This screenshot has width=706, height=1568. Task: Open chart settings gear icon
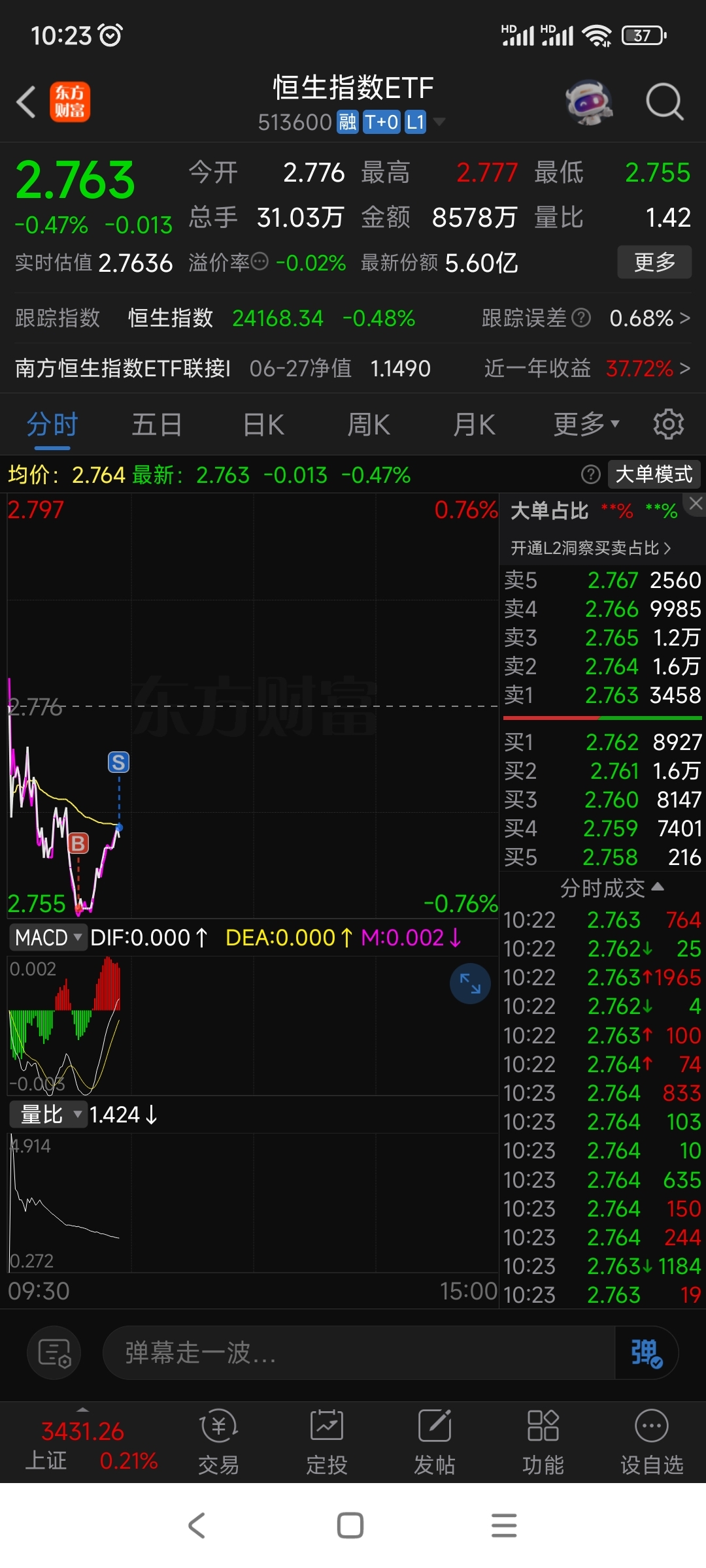669,425
